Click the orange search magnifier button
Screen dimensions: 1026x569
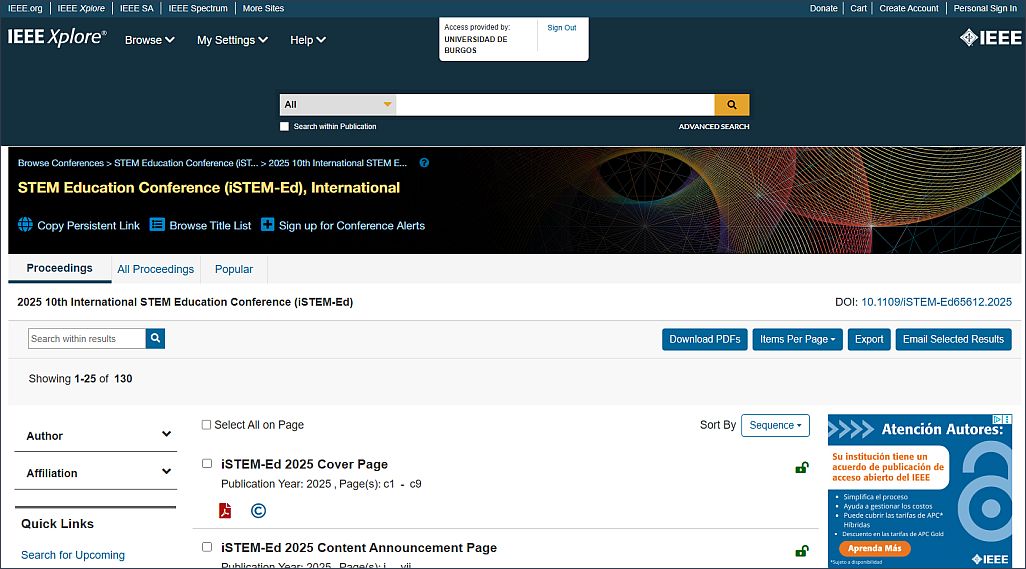pos(731,104)
